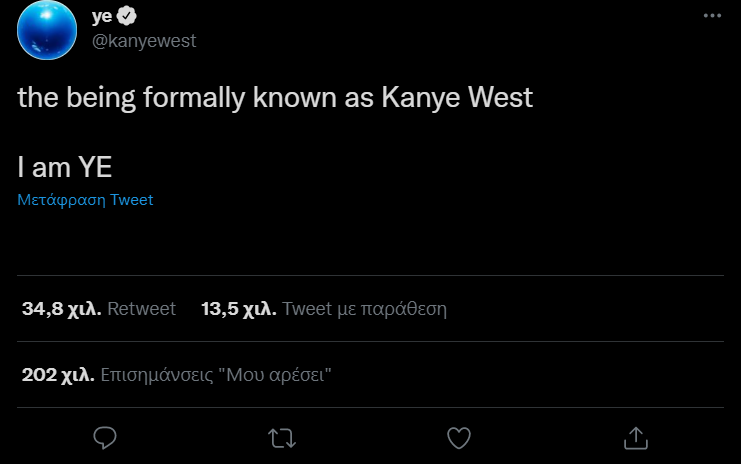This screenshot has width=741, height=464.
Task: Click the reply speech bubble icon
Action: pyautogui.click(x=105, y=437)
